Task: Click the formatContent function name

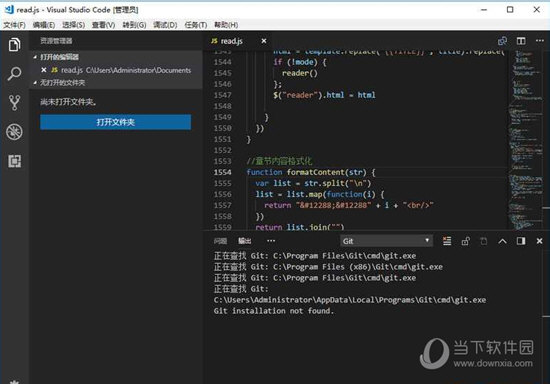Action: click(x=315, y=172)
